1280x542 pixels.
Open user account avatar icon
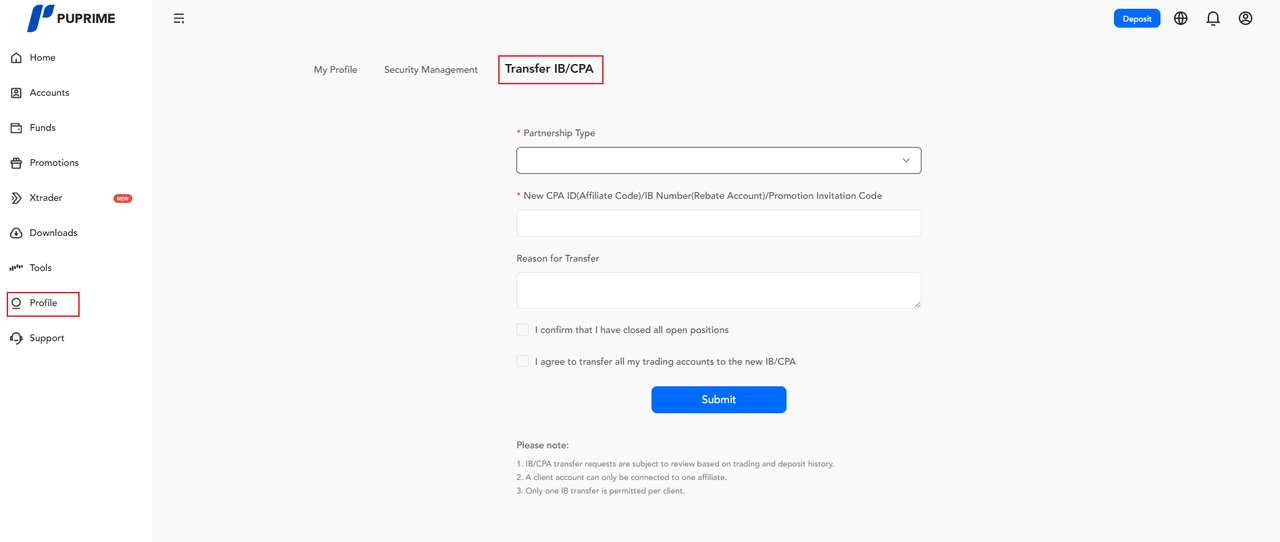1245,18
